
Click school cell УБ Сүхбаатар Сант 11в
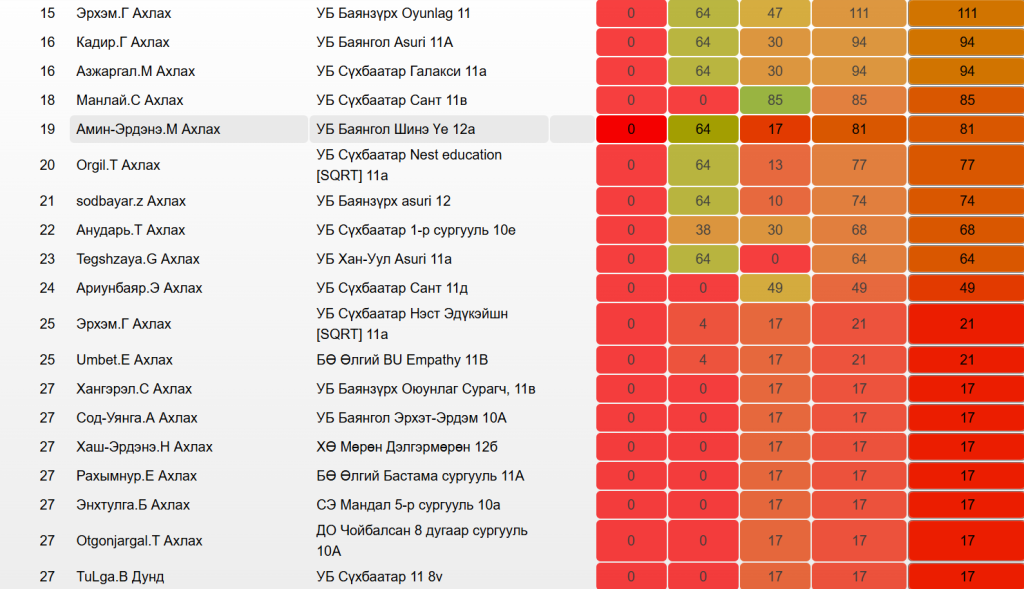[x=390, y=100]
